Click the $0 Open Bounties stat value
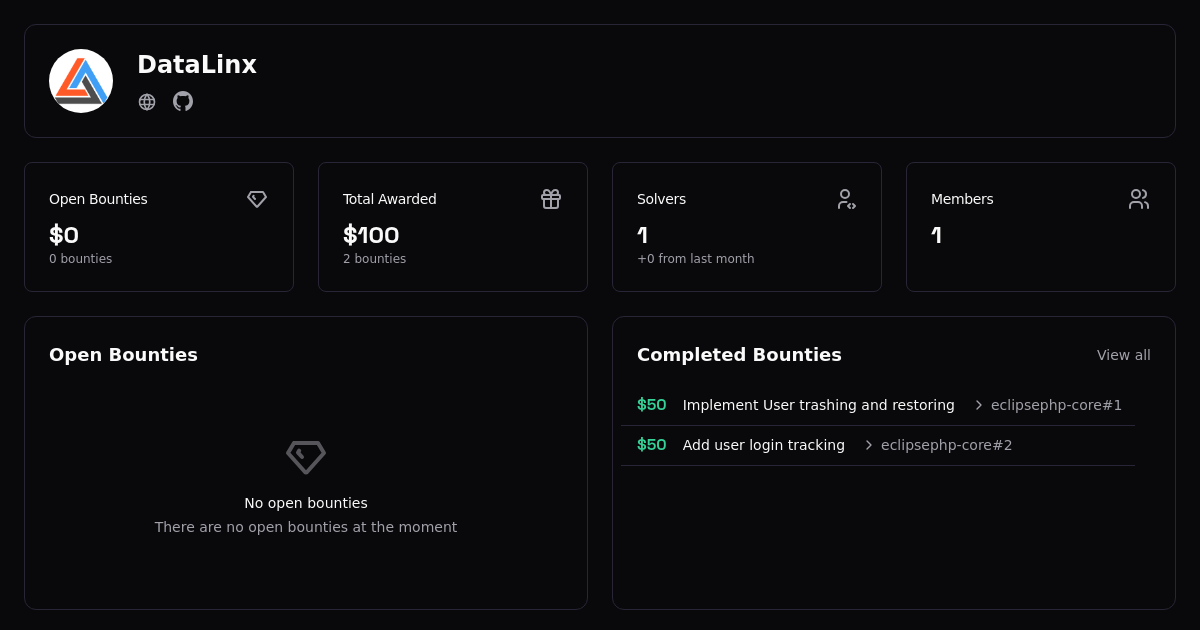This screenshot has width=1200, height=630. [64, 235]
